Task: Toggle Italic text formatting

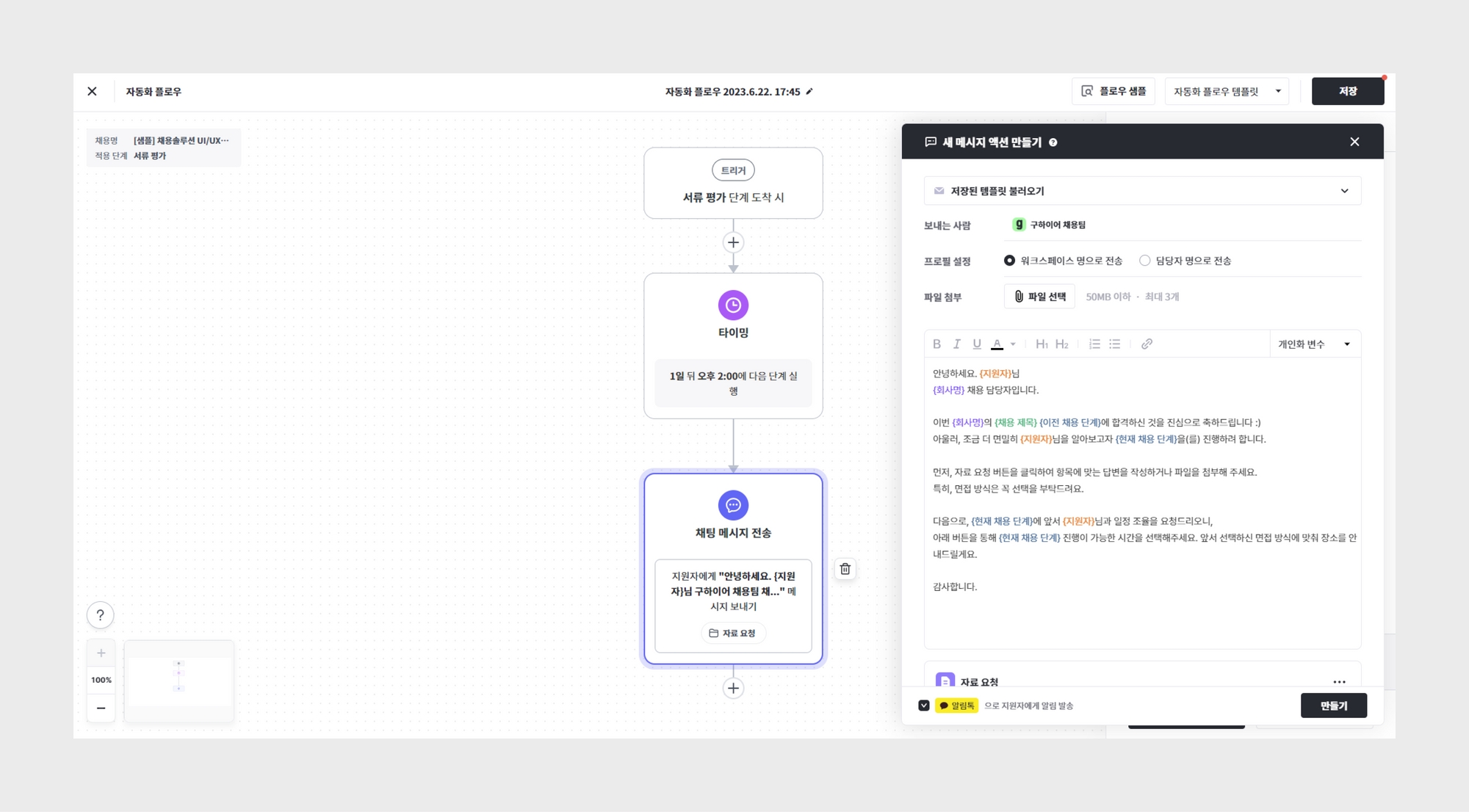Action: click(956, 344)
